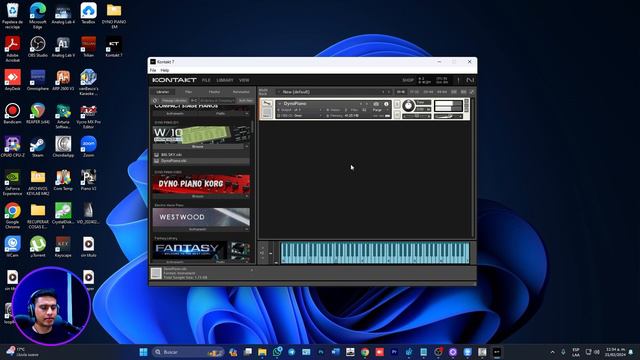Image resolution: width=640 pixels, height=360 pixels.
Task: Open the multi rack preset name dropdown
Action: (x=333, y=92)
